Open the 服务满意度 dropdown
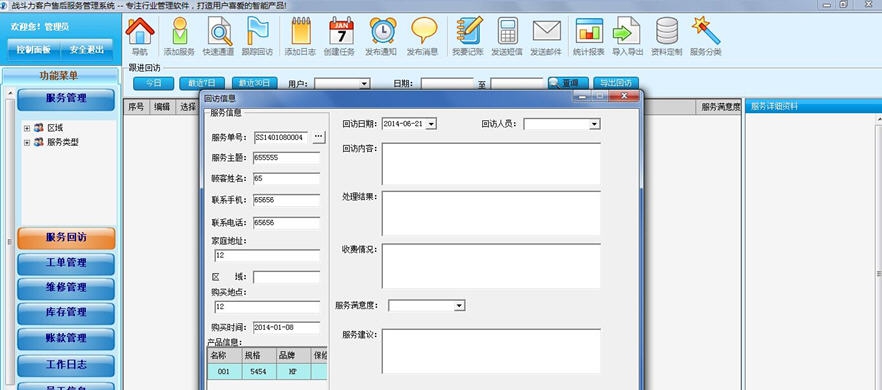The height and width of the screenshot is (390, 882). 459,306
